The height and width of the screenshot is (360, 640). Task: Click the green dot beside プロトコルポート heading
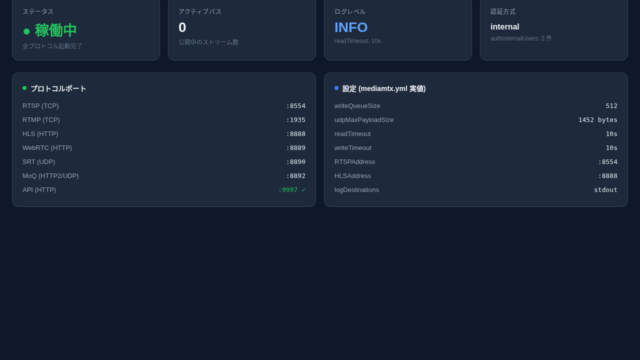[x=24, y=88]
